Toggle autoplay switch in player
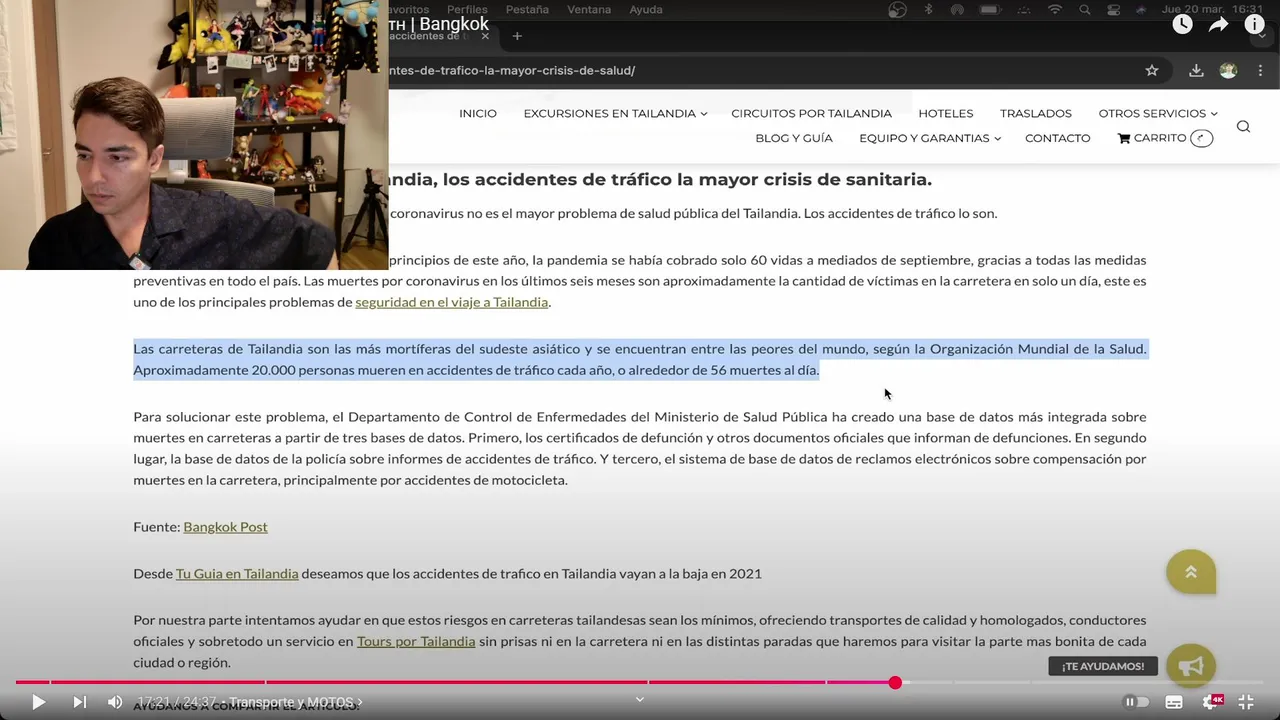This screenshot has width=1280, height=720. coord(1137,702)
